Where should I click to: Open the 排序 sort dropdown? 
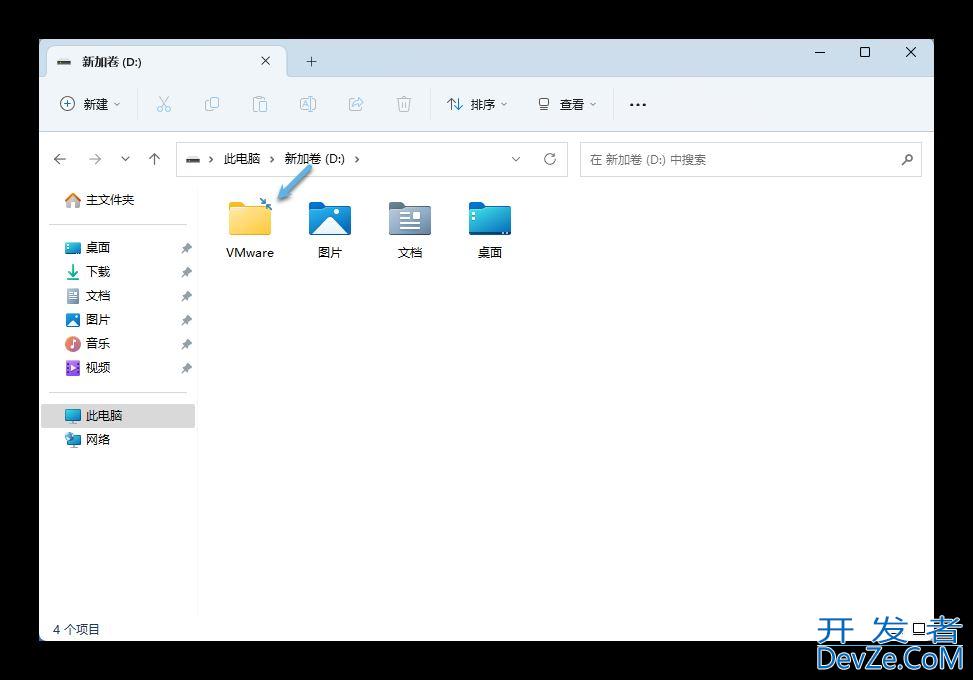[x=477, y=104]
